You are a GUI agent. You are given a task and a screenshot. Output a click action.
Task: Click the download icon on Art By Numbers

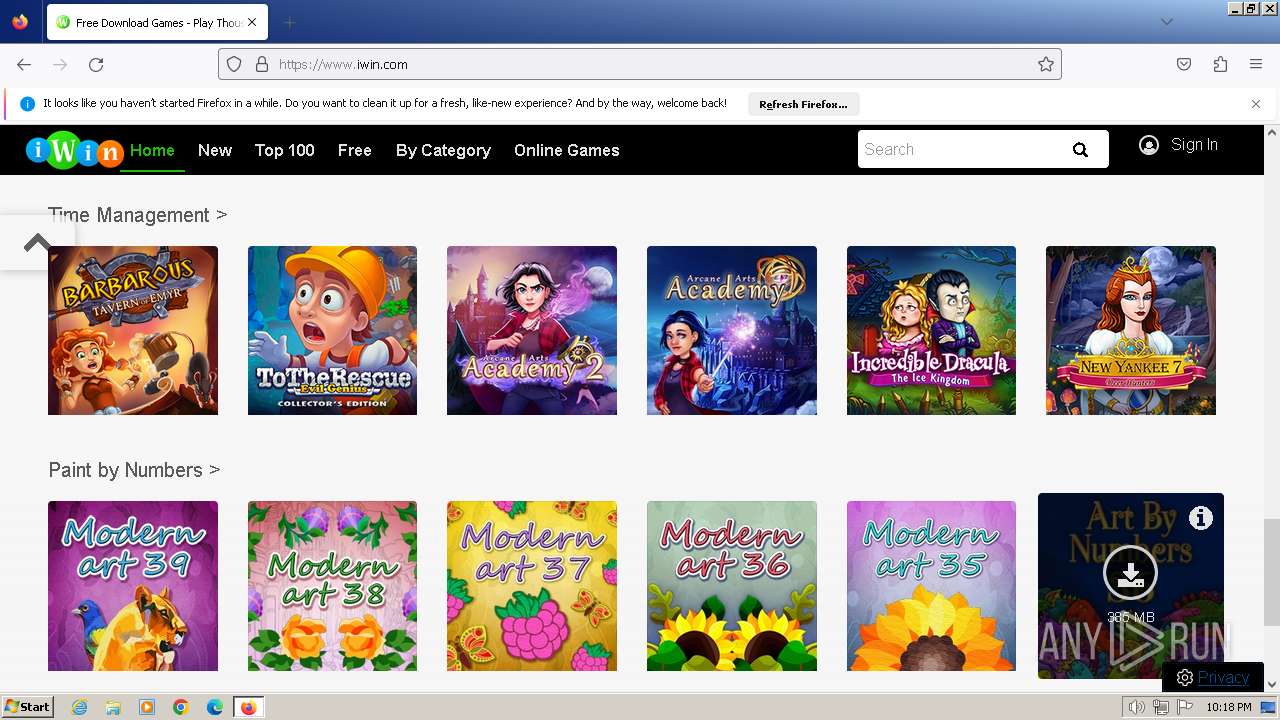tap(1130, 573)
